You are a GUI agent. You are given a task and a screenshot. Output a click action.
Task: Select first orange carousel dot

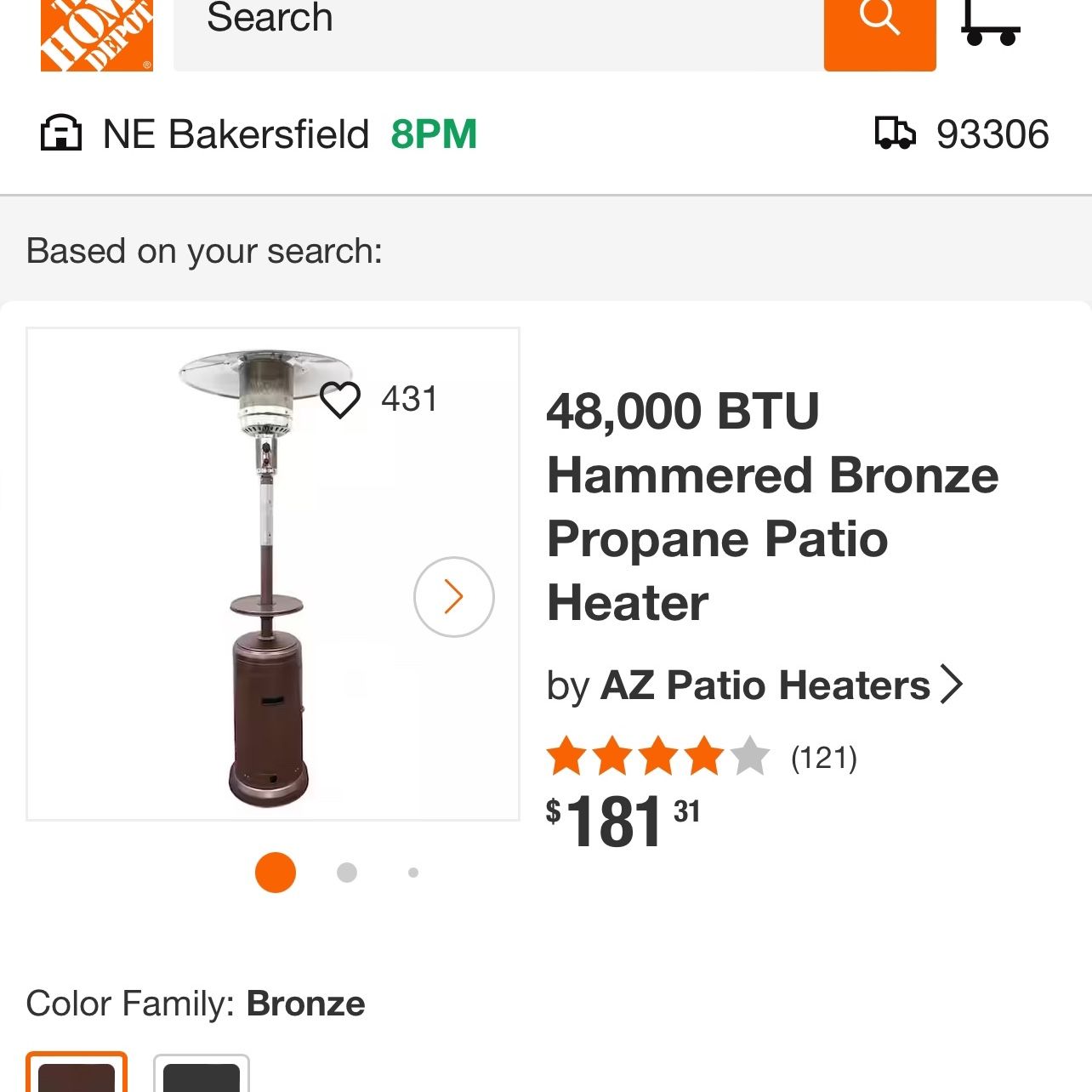click(x=276, y=873)
